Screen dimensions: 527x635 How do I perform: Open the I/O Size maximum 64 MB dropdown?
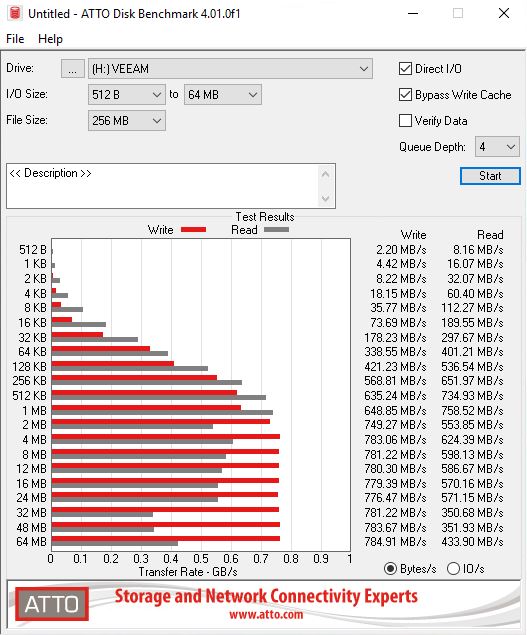[222, 95]
